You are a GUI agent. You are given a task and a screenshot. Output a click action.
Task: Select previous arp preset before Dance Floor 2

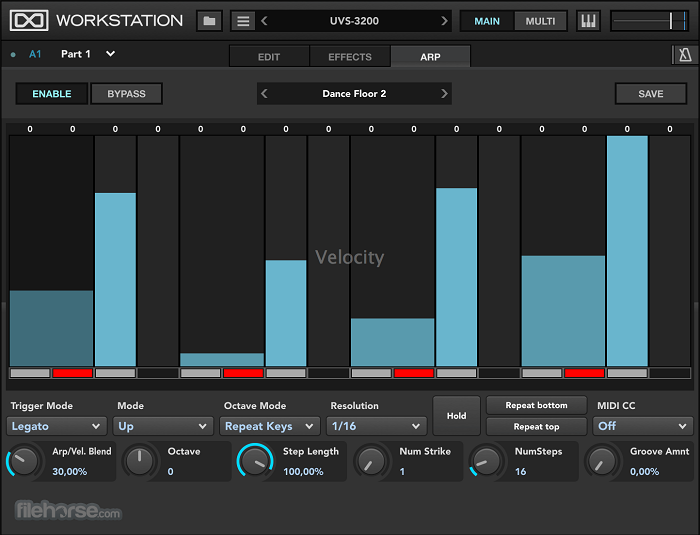pos(265,94)
